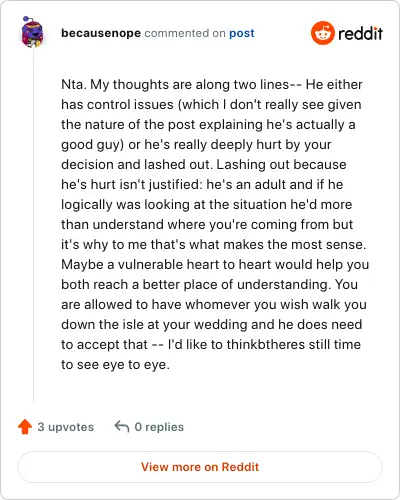Click the "commented on" header text
This screenshot has height=500, width=400.
[x=185, y=33]
